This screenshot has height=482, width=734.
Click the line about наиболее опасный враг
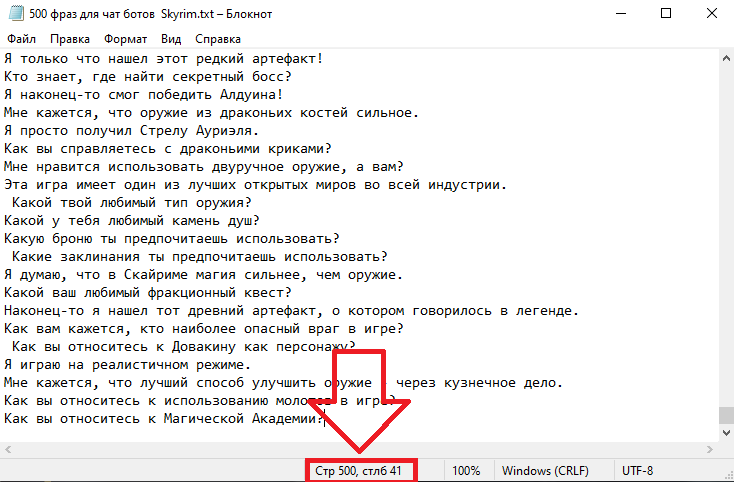click(x=204, y=329)
